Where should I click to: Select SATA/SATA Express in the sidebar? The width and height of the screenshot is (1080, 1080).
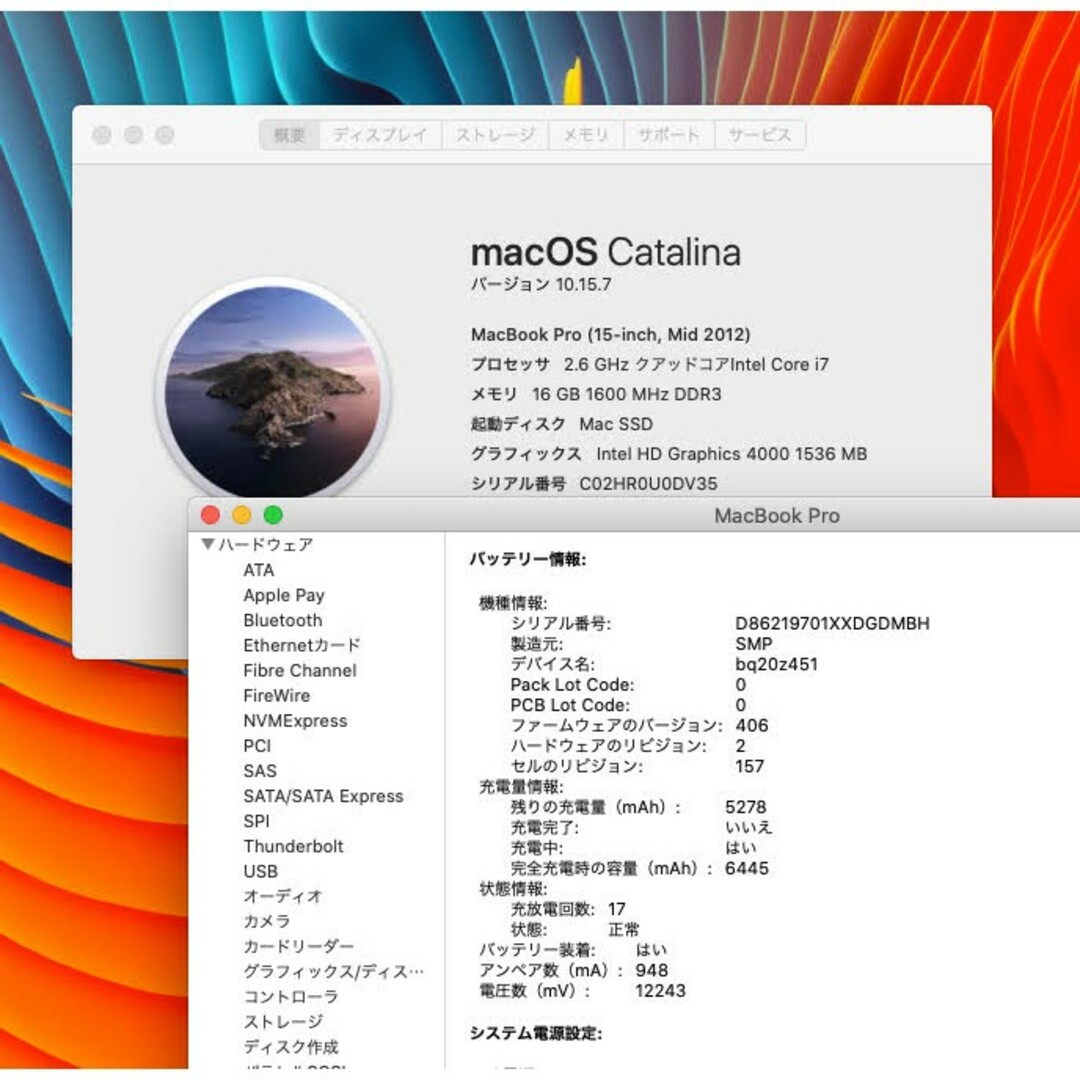(x=323, y=796)
